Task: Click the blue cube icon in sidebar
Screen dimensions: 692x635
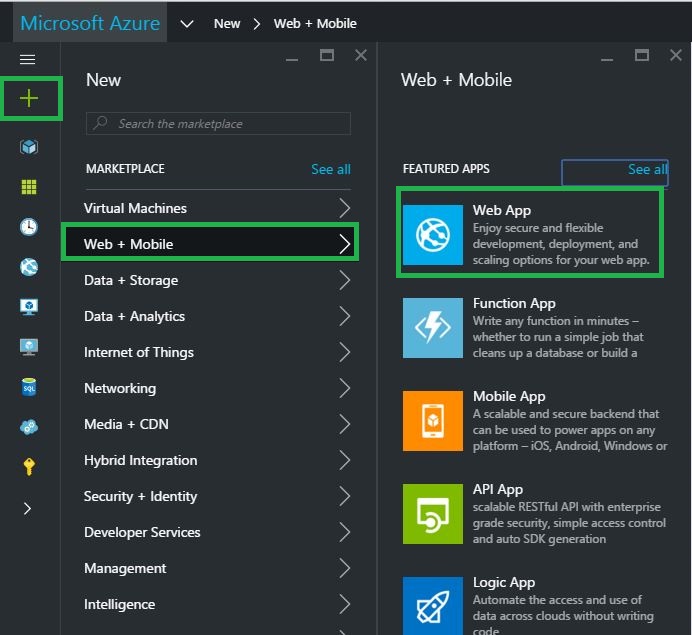Action: 29,147
